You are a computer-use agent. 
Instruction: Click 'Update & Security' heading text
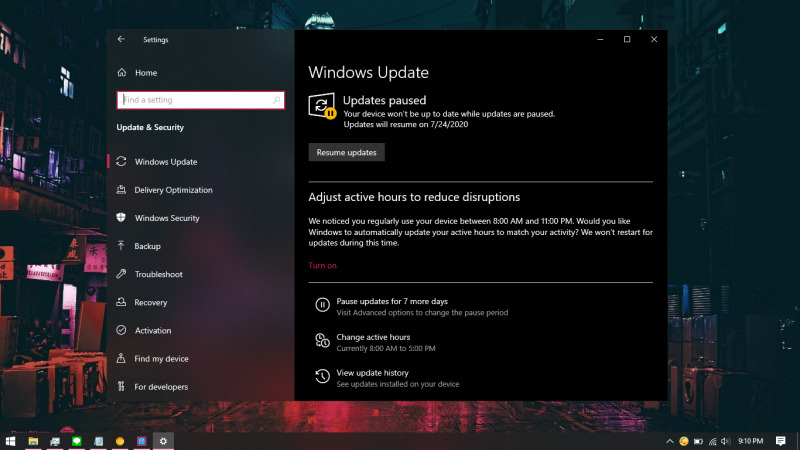click(x=150, y=128)
